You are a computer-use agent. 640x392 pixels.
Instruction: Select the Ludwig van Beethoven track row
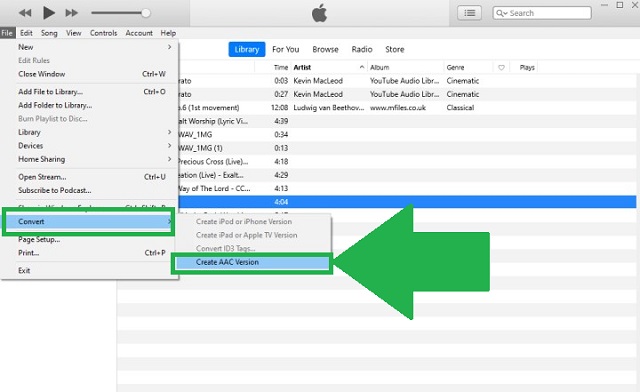[407, 108]
